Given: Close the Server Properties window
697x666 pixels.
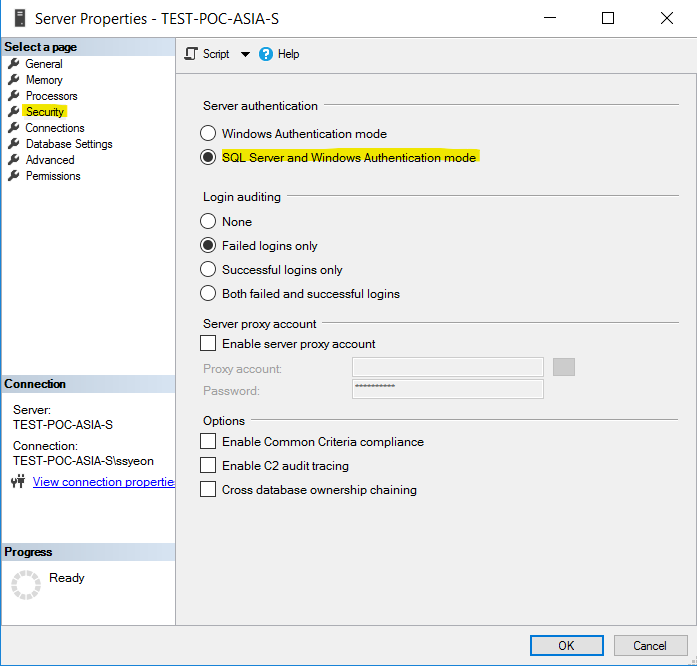Looking at the screenshot, I should [x=667, y=18].
